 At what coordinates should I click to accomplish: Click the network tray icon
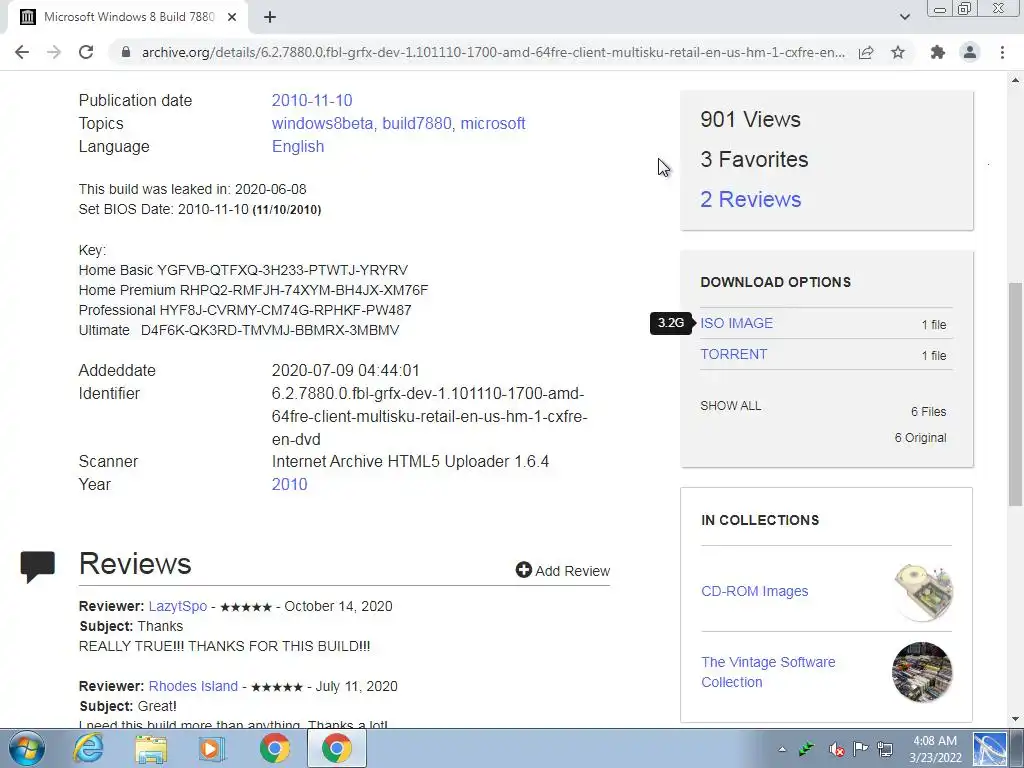(x=885, y=749)
